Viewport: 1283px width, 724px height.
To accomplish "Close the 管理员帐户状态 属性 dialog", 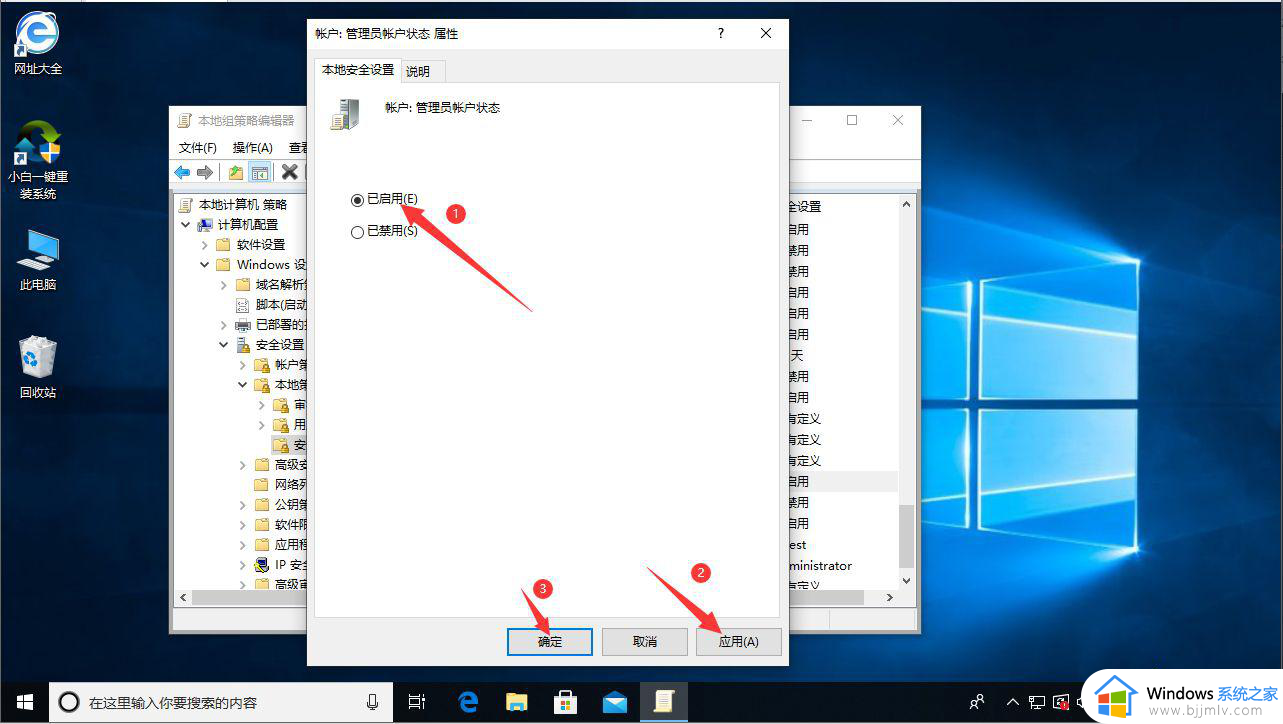I will (766, 33).
